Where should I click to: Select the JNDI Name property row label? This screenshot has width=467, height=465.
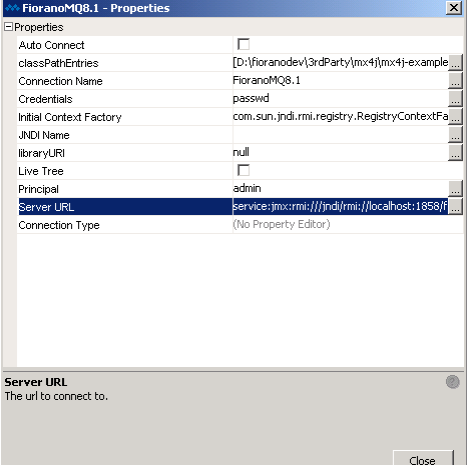pyautogui.click(x=44, y=135)
